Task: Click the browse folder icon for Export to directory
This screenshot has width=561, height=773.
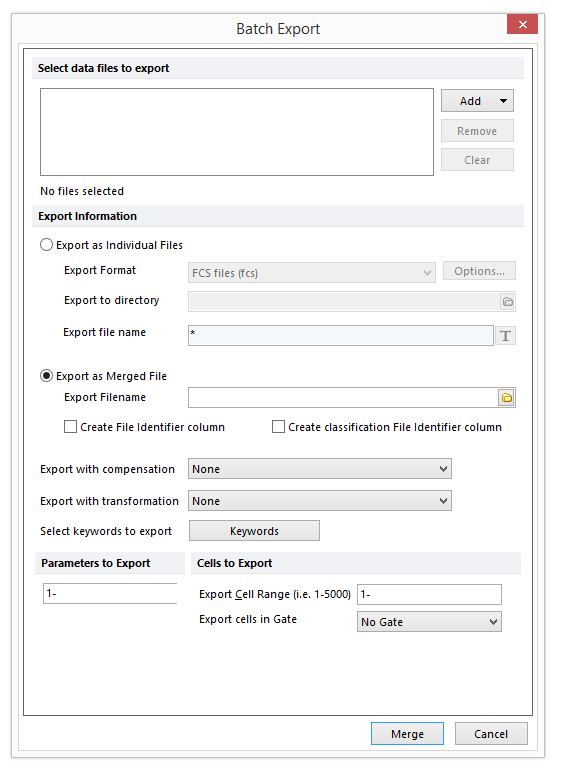Action: click(507, 301)
